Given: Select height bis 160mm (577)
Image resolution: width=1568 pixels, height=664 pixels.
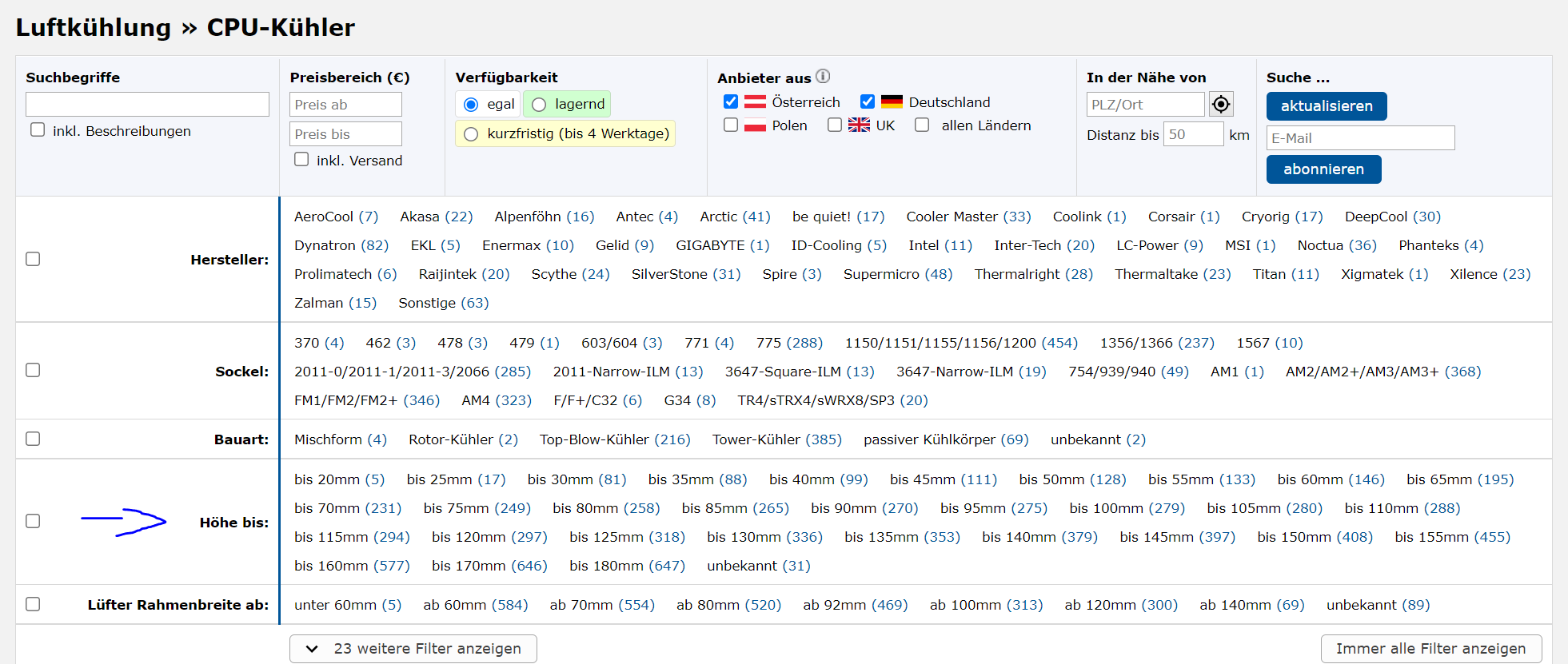Looking at the screenshot, I should tap(352, 566).
